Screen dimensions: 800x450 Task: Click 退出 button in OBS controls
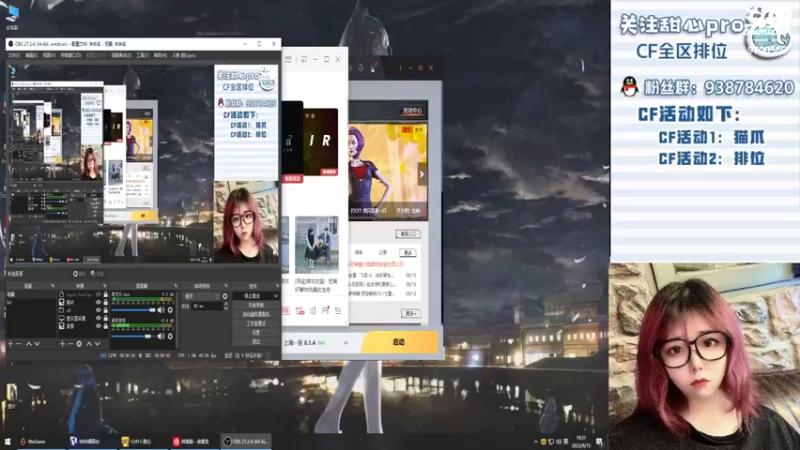tap(256, 341)
